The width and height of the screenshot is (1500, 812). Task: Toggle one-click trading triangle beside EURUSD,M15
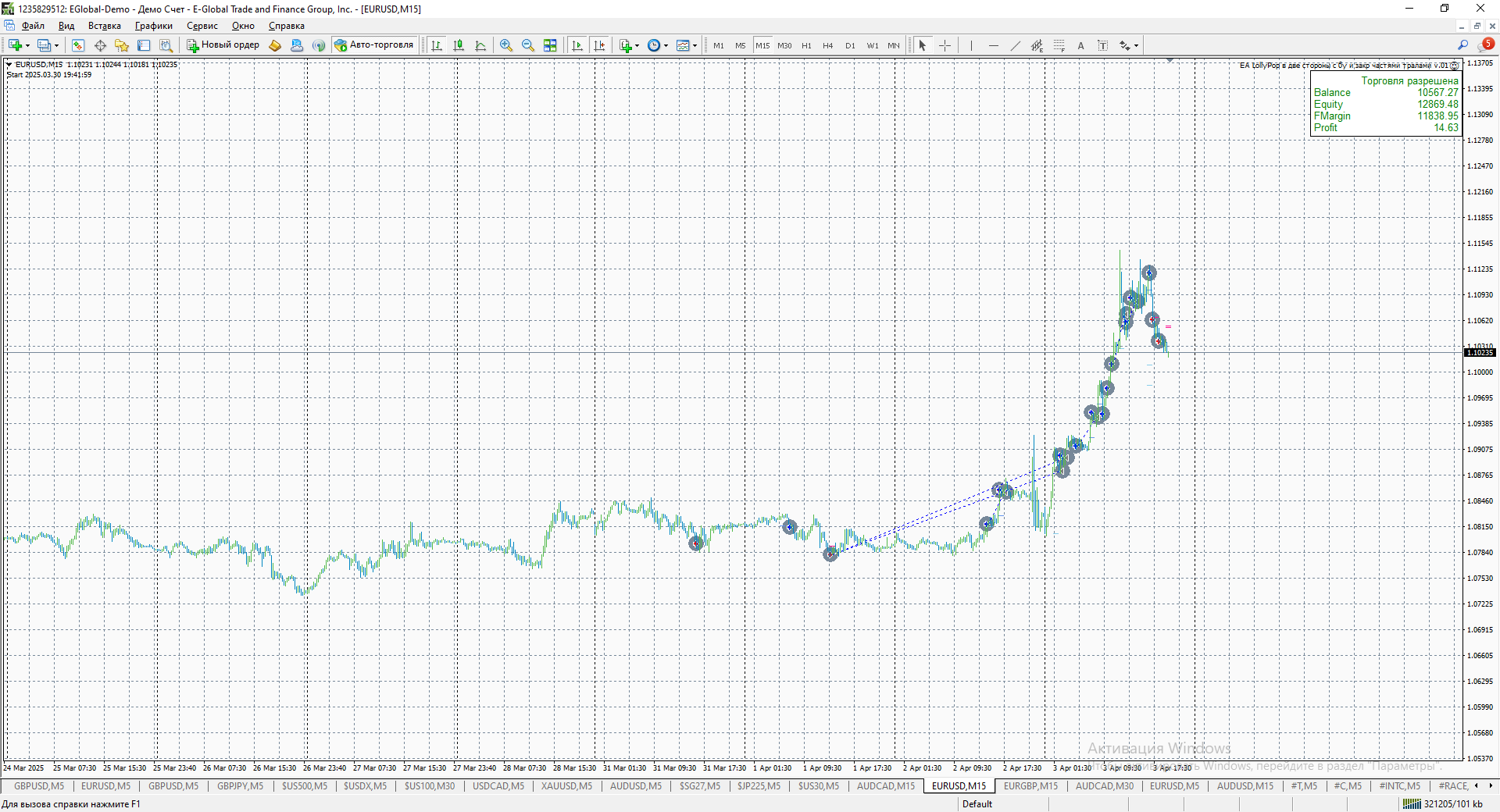(9, 64)
